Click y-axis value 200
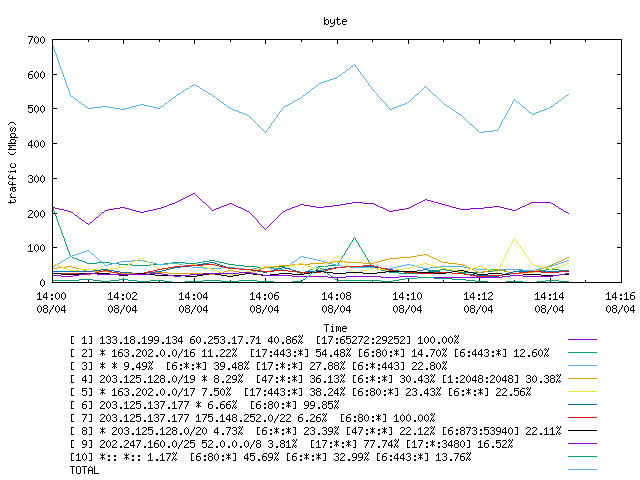Viewport: 640px width, 480px height. (36, 213)
